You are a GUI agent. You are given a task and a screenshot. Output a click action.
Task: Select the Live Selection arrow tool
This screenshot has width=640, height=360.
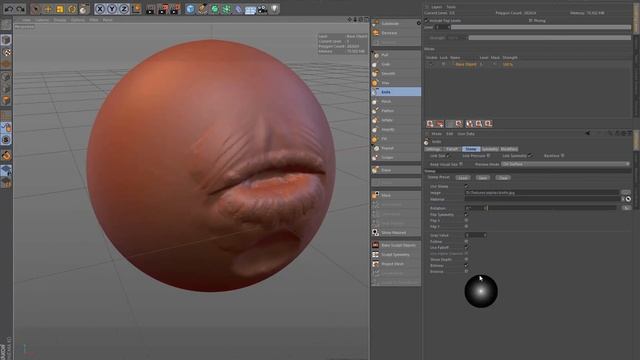[x=36, y=9]
